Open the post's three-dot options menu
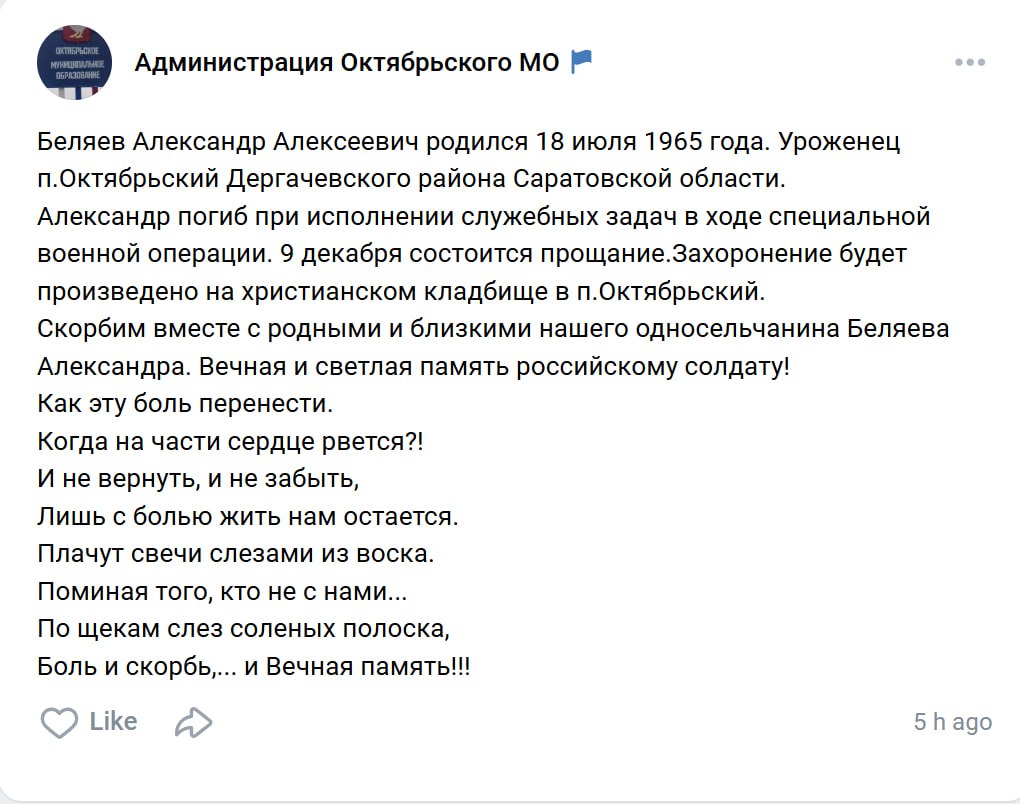 coord(970,63)
